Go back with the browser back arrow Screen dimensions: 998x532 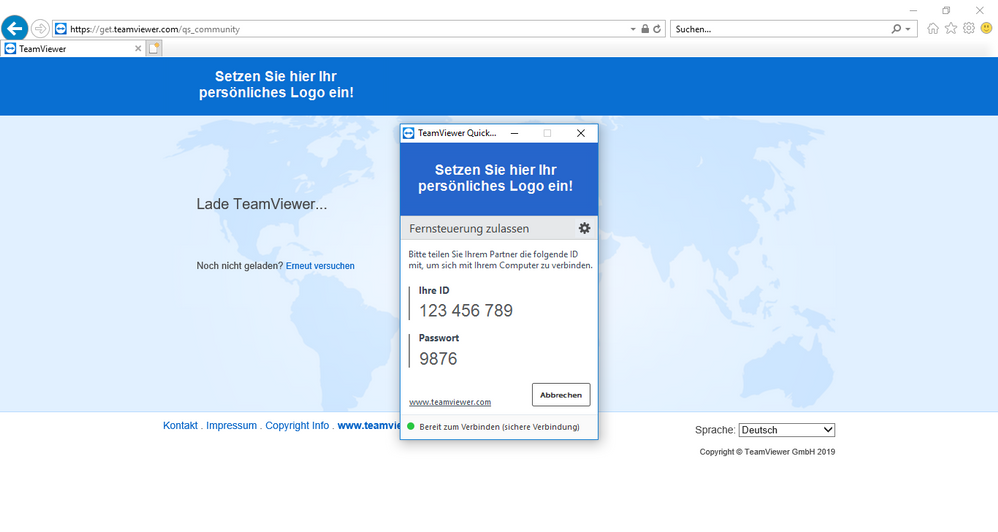coord(15,29)
